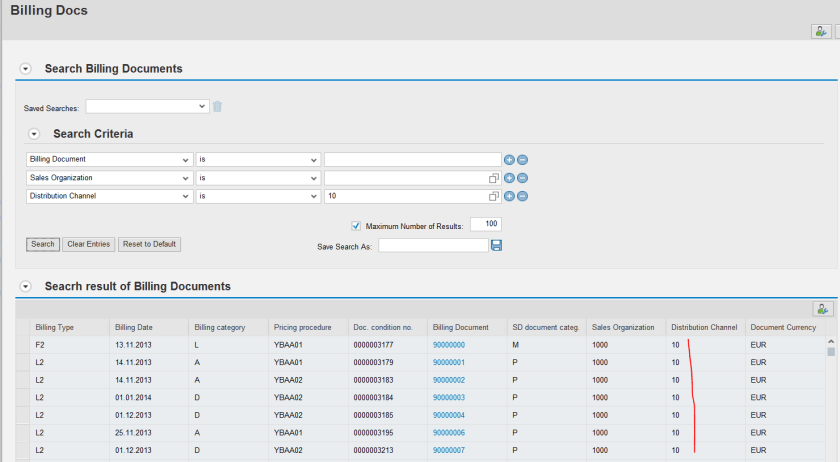Image resolution: width=840 pixels, height=462 pixels.
Task: Toggle the Maximum Number of Results checkbox
Action: [357, 226]
